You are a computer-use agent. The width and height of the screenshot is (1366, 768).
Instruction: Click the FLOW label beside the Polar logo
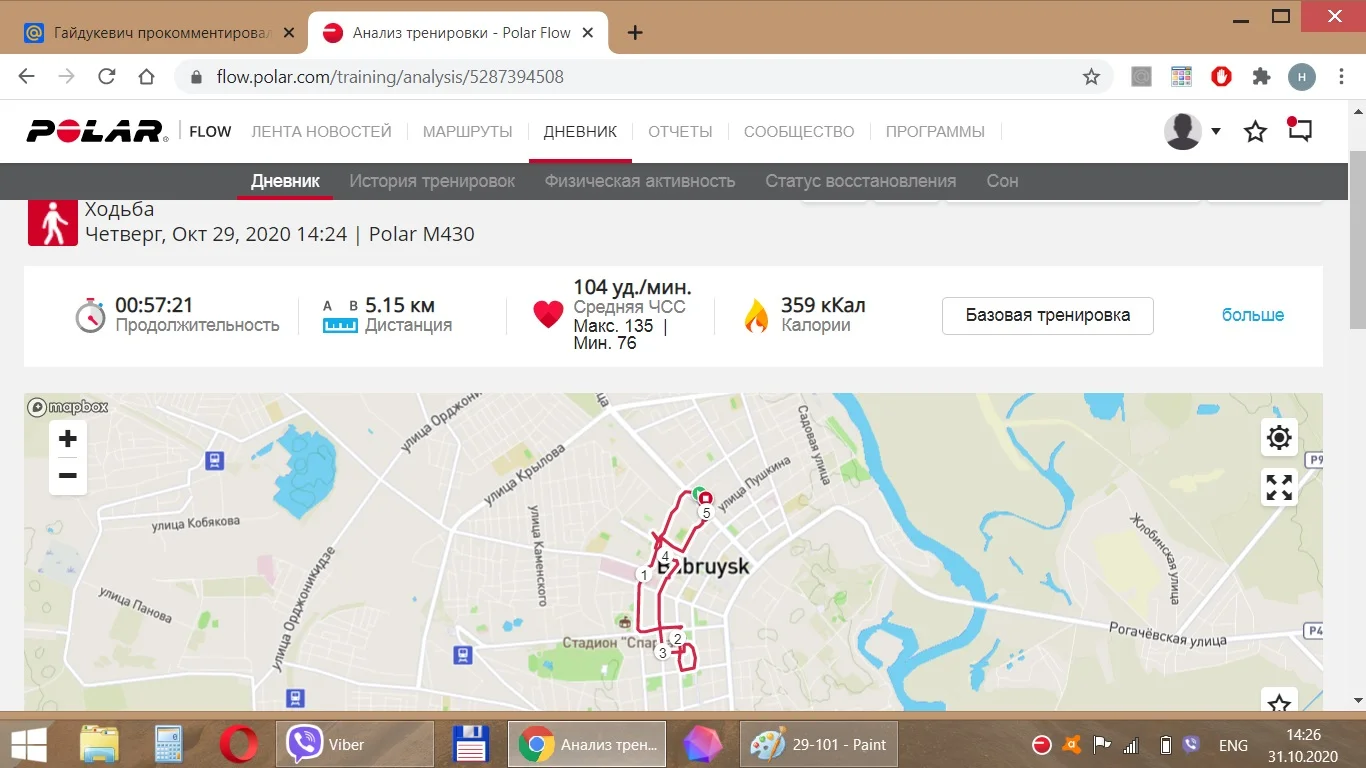tap(210, 131)
